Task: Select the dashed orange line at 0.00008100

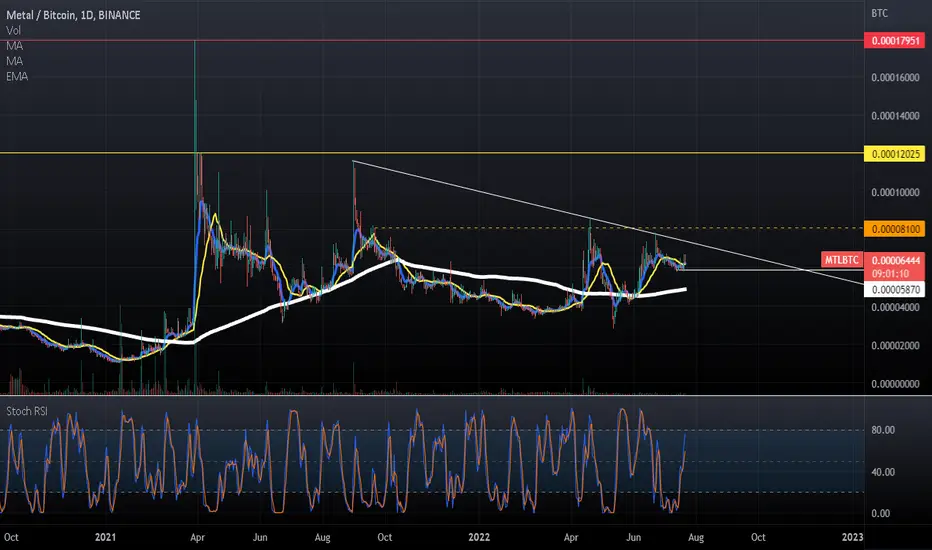Action: (x=618, y=228)
